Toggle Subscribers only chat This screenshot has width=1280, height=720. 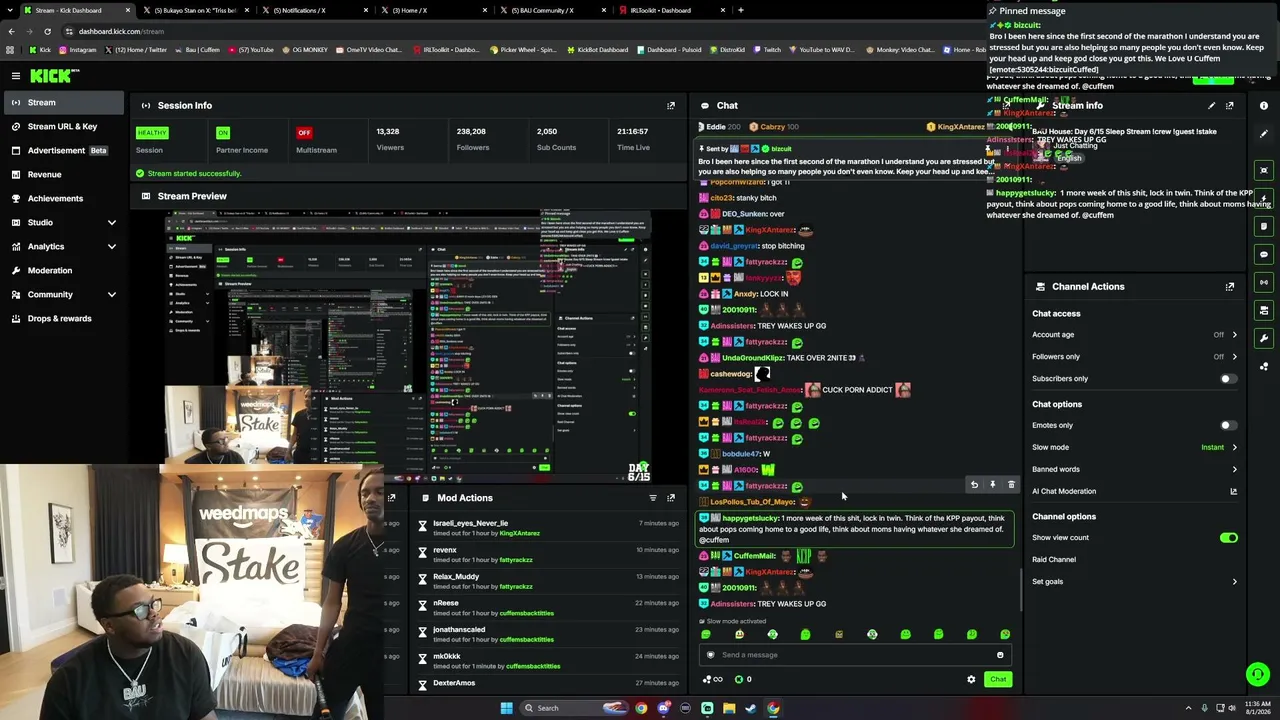click(x=1228, y=379)
